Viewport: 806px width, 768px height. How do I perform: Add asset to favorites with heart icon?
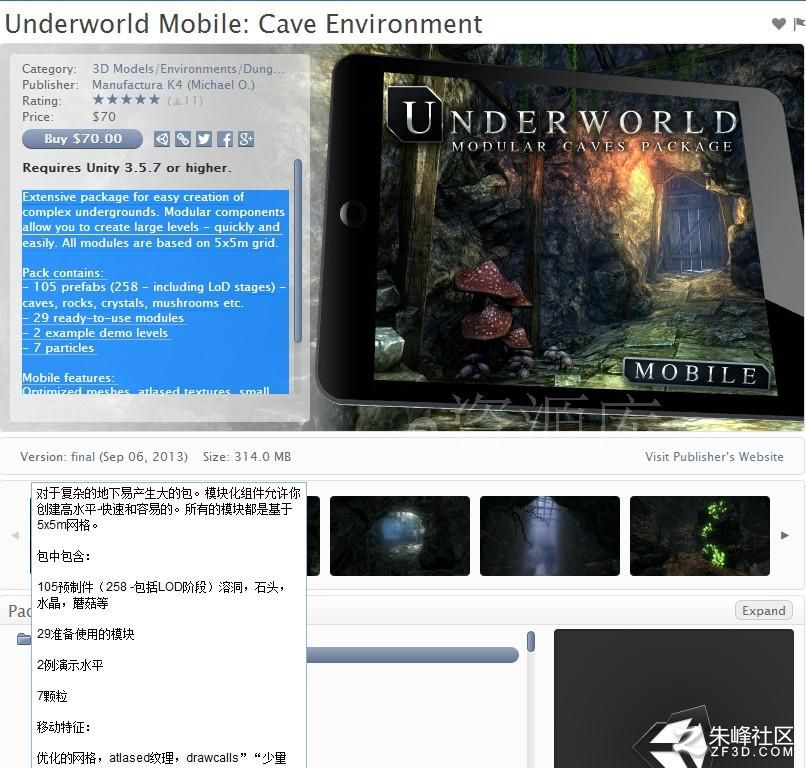(778, 24)
